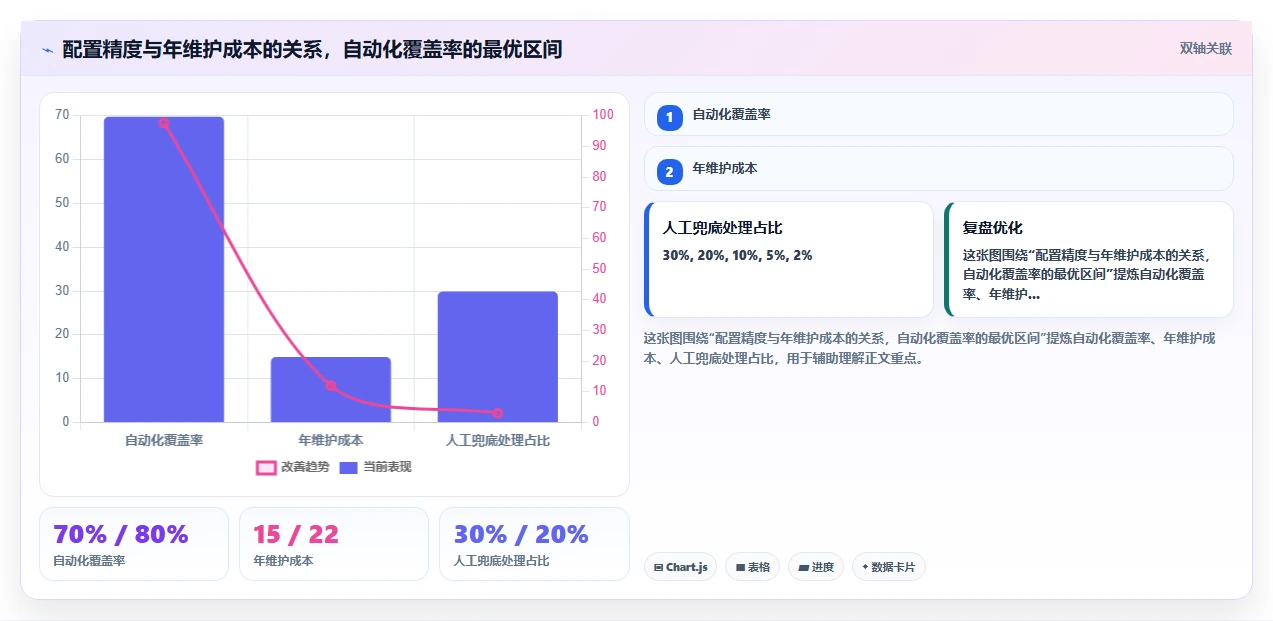Click the text 30%, 20%, 10%, 5%, 2%
Viewport: 1273px width, 621px height.
click(737, 255)
